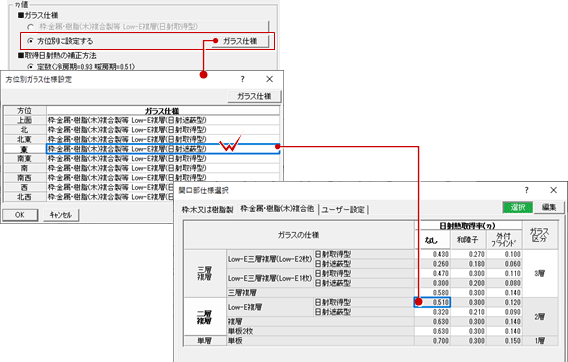The image size is (568, 362).
Task: Select the 上面 row glass specification
Action: coord(163,120)
